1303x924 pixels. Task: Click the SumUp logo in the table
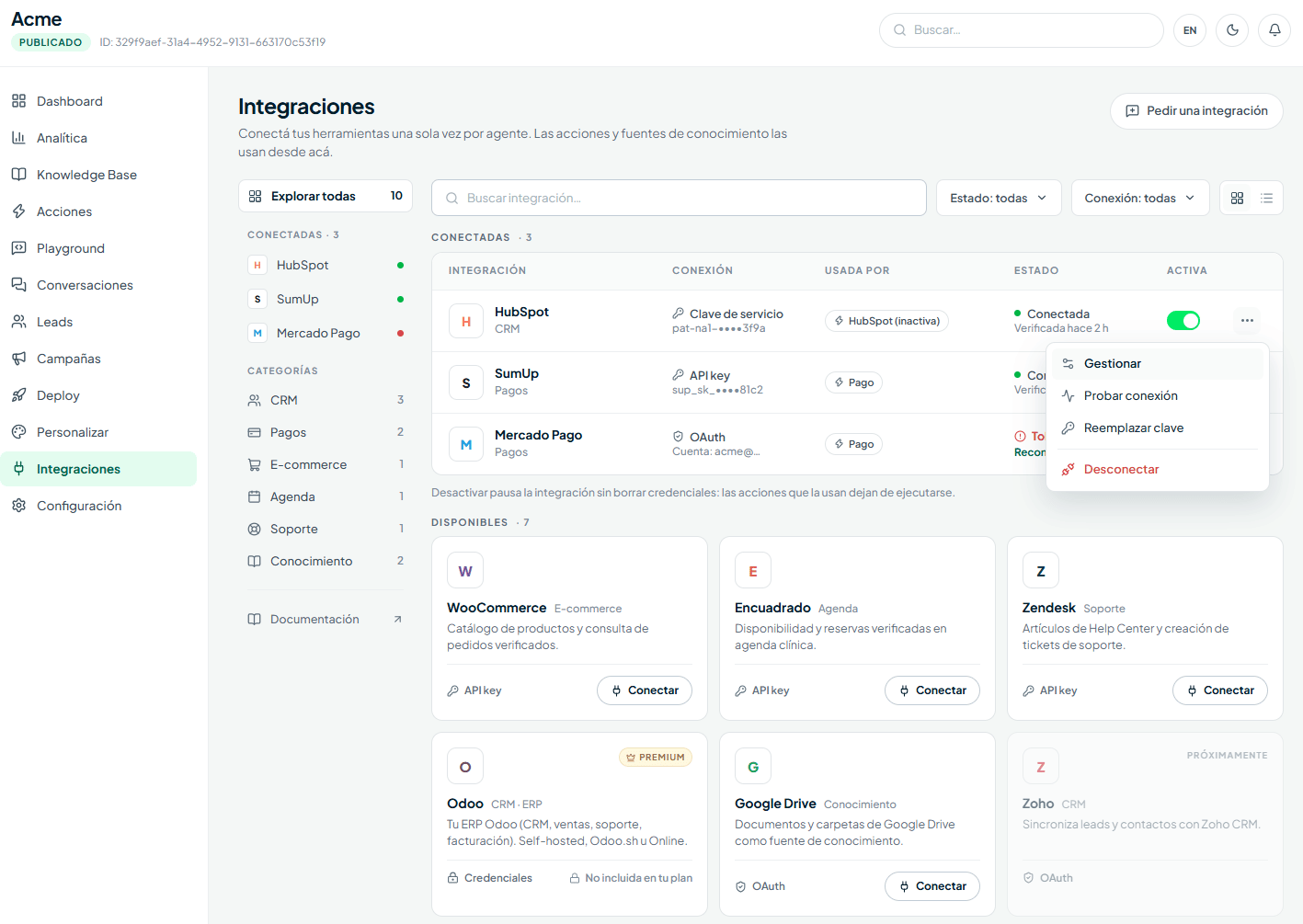pos(466,382)
